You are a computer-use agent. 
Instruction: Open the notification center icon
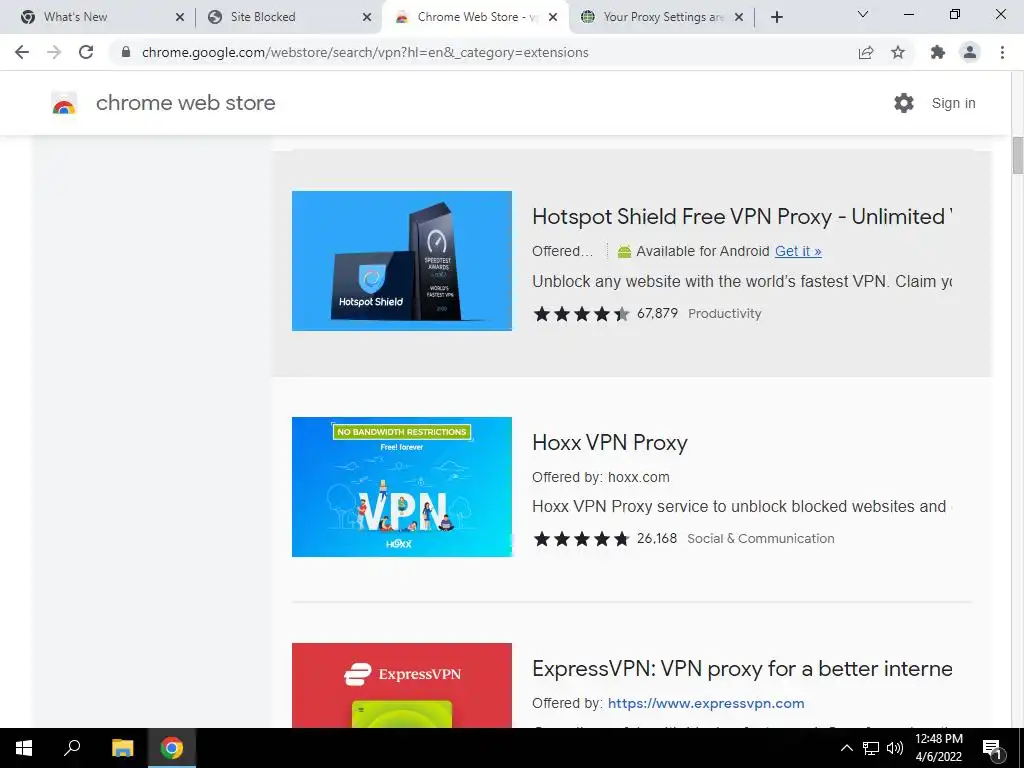(x=993, y=749)
